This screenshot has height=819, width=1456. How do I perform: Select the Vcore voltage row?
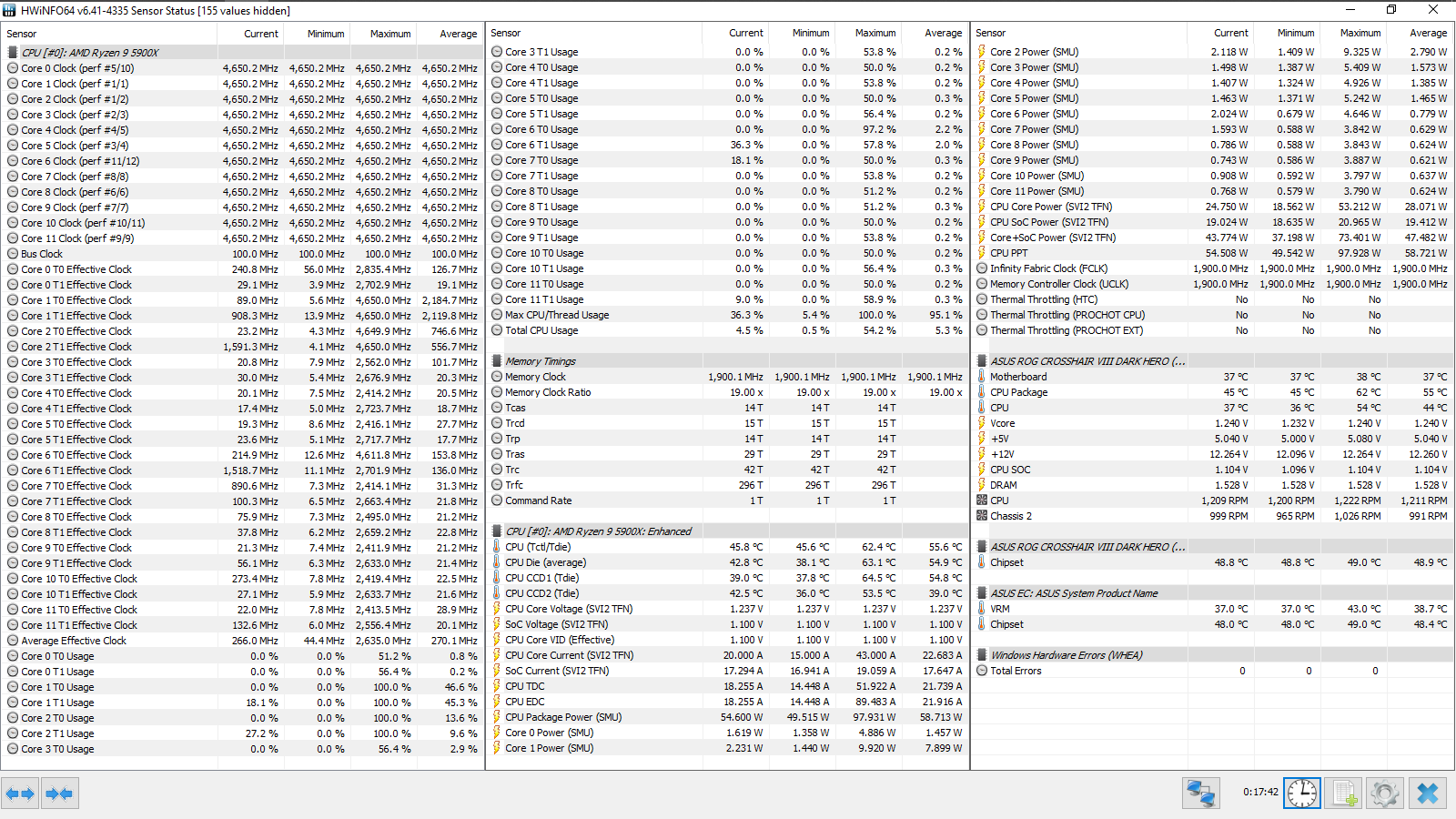(1212, 423)
